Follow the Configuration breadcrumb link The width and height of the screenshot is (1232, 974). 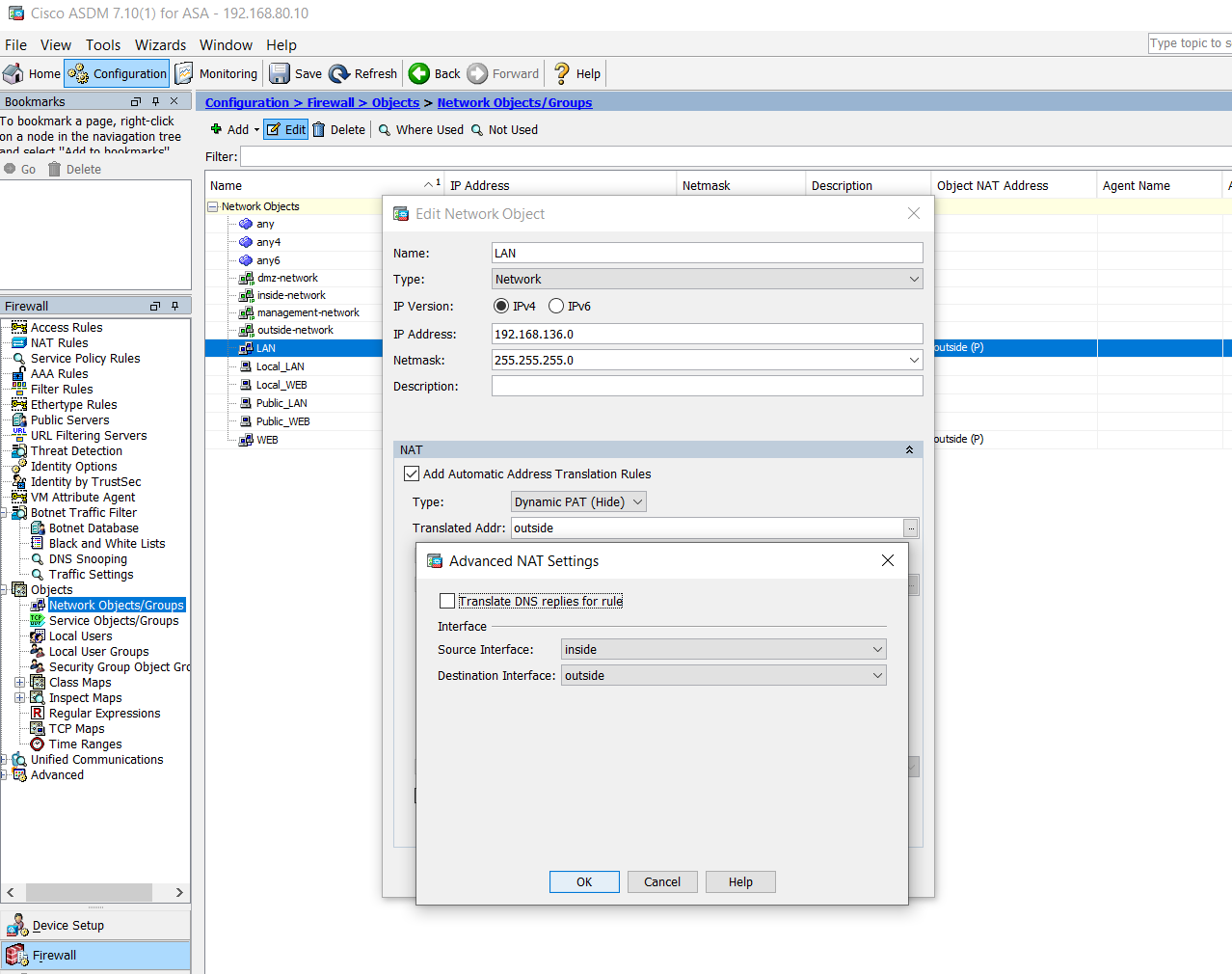click(x=247, y=103)
